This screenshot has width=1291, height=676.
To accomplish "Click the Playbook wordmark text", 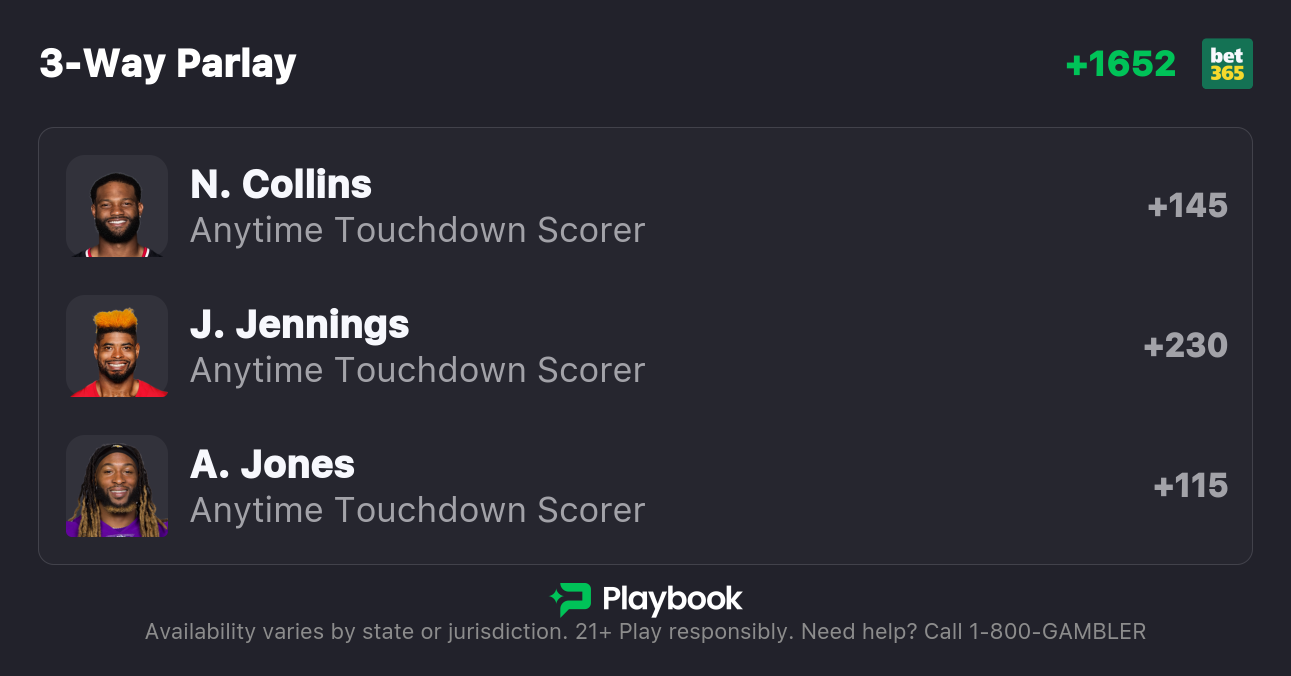I will click(x=672, y=599).
